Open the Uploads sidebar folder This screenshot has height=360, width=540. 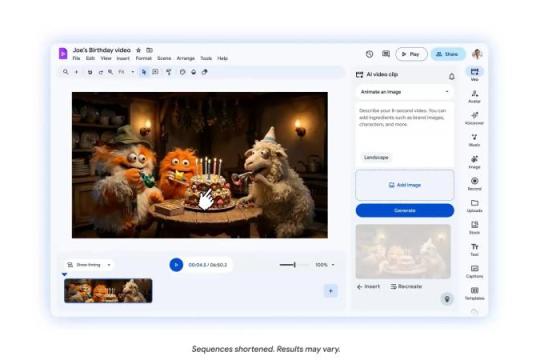point(475,206)
